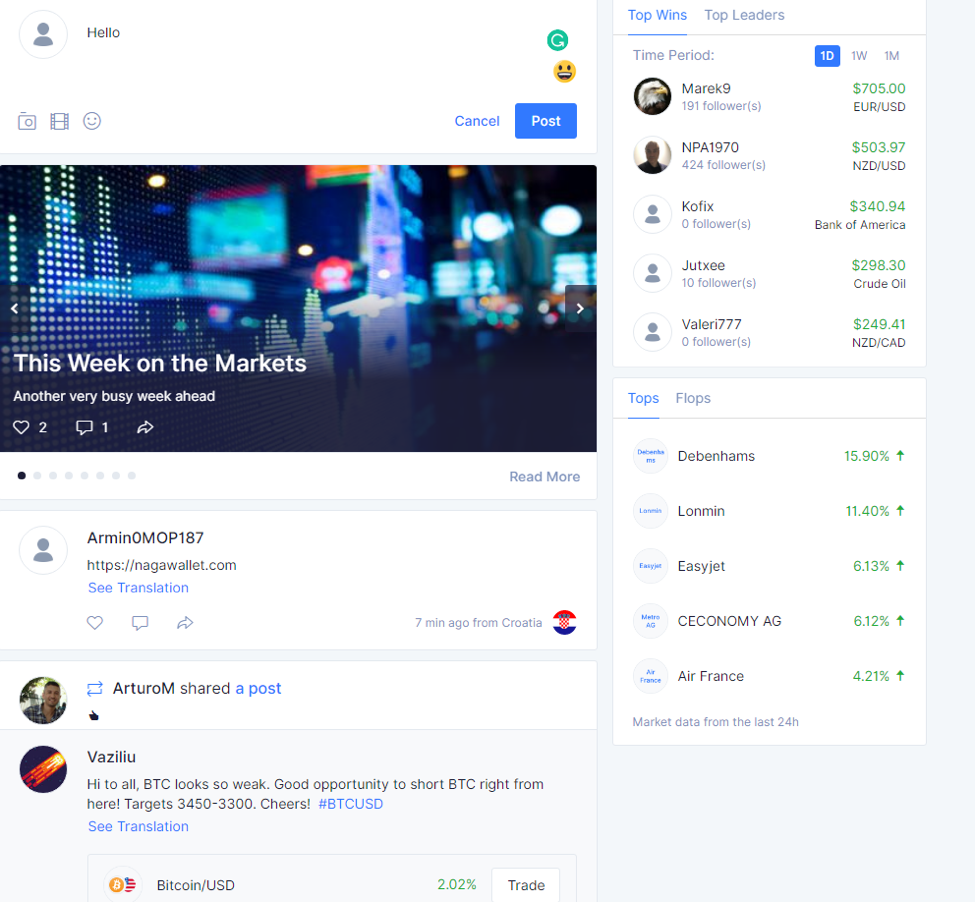Click the camera photo upload icon
The image size is (975, 902).
[x=27, y=121]
